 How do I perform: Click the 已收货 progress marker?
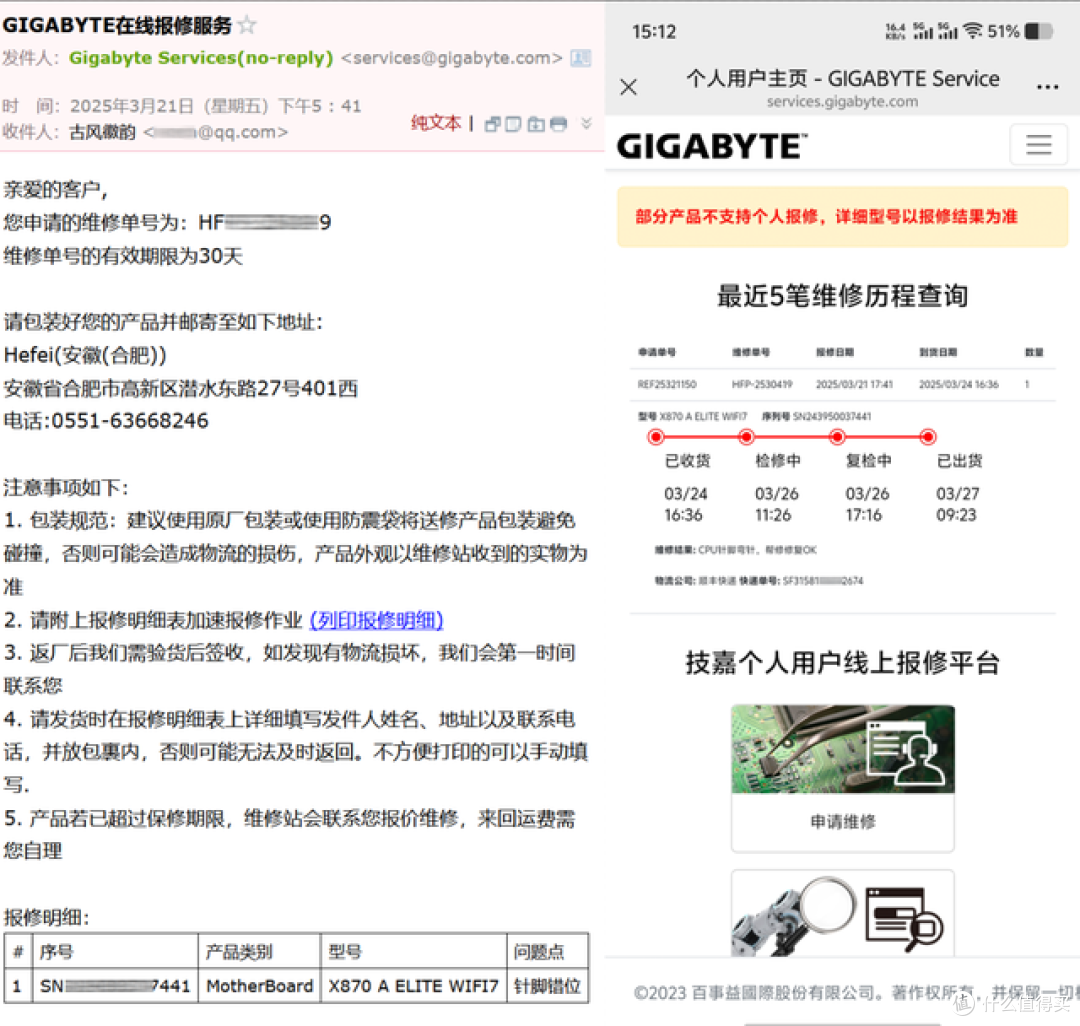tap(656, 437)
